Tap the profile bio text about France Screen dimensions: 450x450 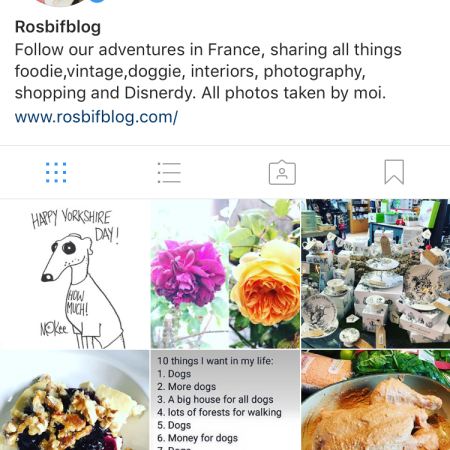tap(208, 71)
